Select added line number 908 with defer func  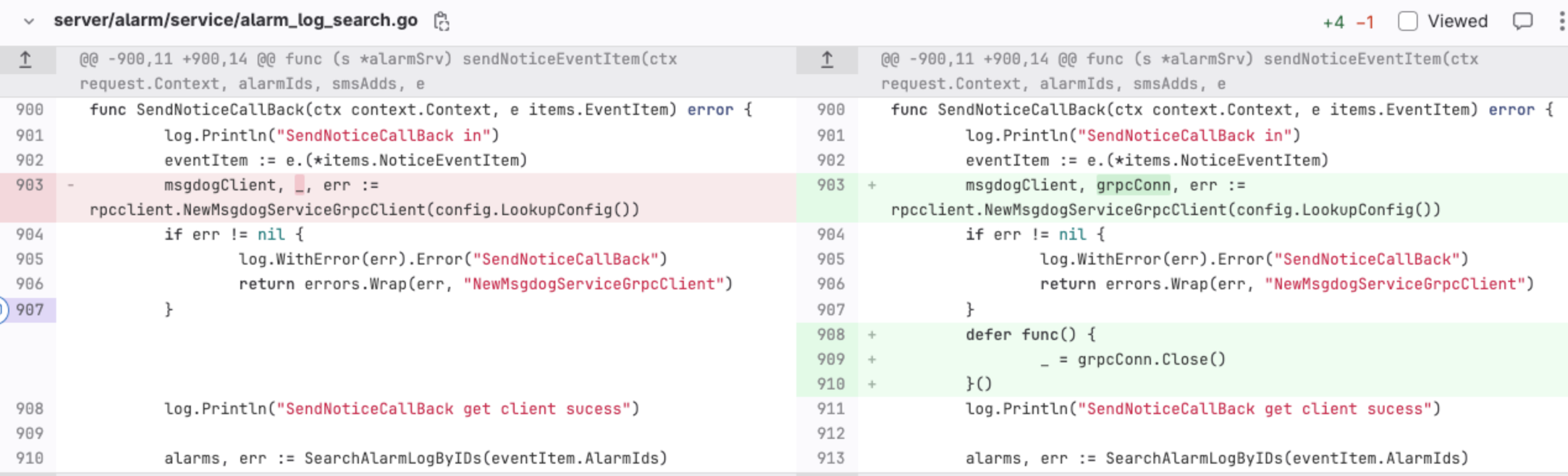[830, 334]
